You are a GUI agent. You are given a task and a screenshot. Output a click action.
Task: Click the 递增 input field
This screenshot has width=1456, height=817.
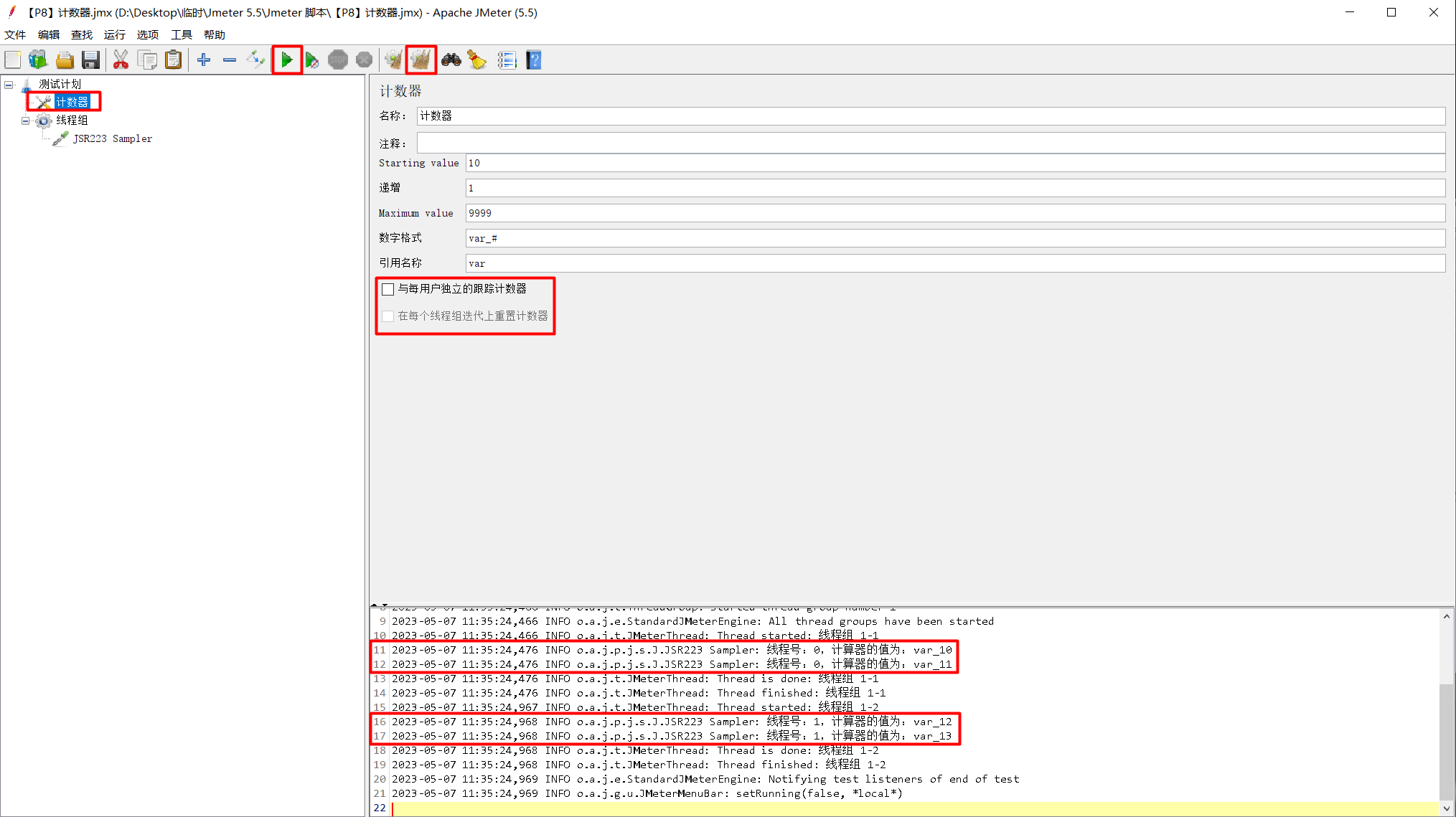pos(955,188)
